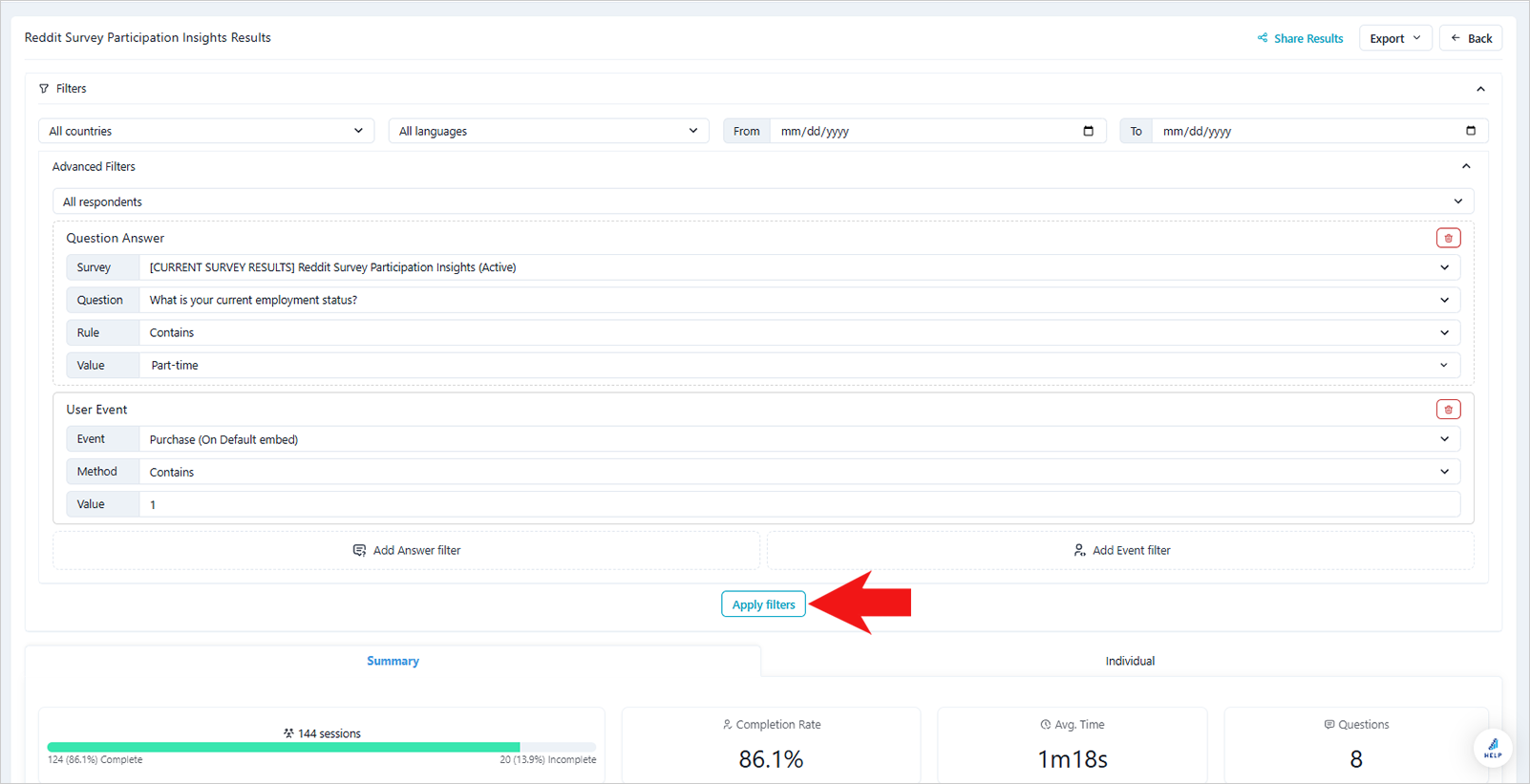
Task: Open the Value dropdown showing Part-time
Action: (799, 365)
